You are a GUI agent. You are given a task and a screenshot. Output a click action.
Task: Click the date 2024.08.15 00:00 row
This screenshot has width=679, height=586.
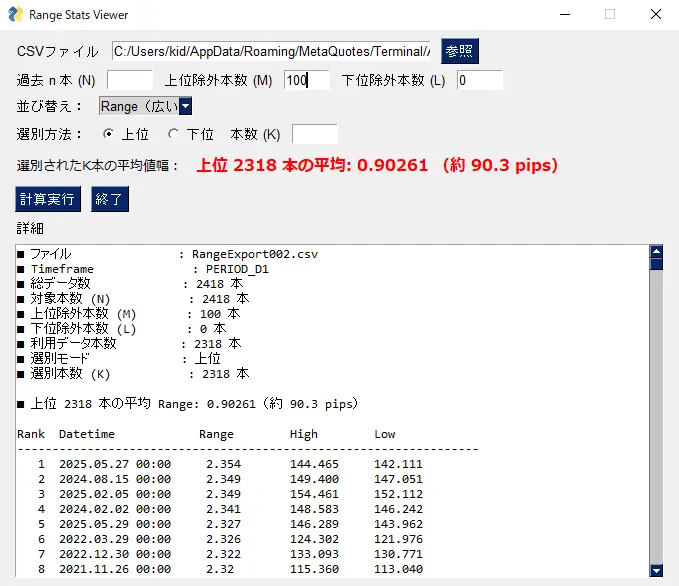click(115, 479)
